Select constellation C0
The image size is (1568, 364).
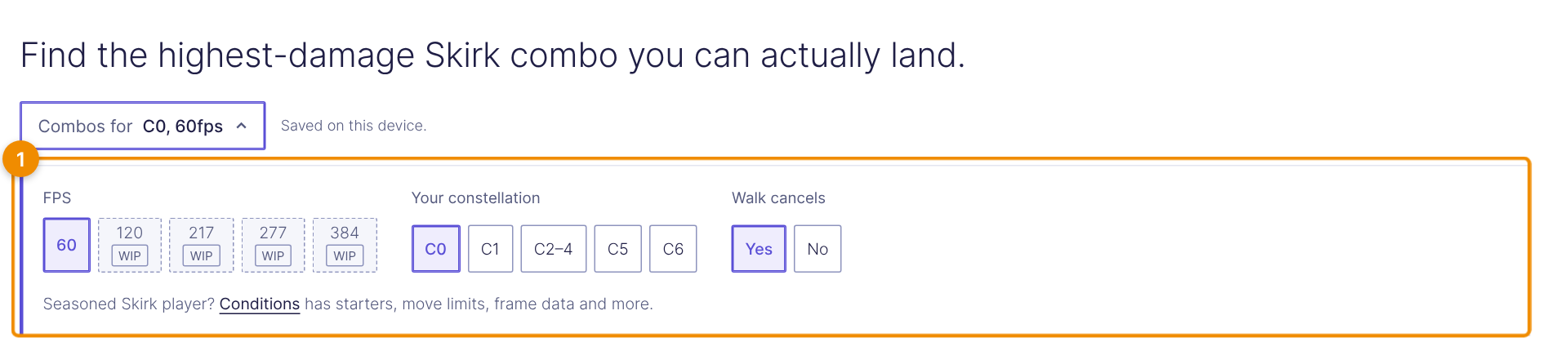click(436, 249)
